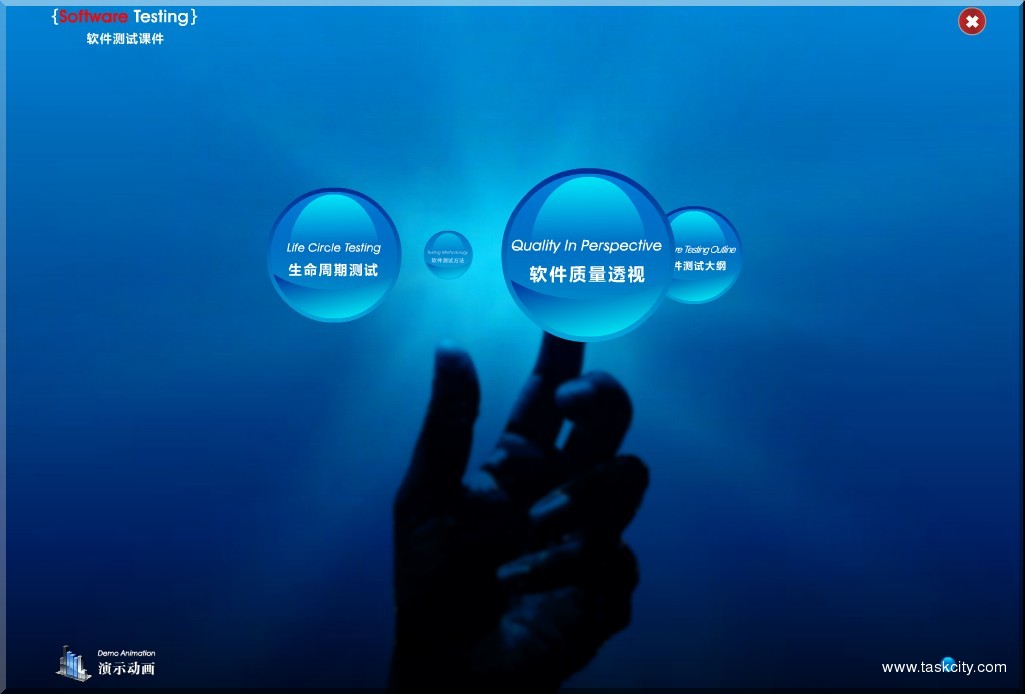
Task: Select the 生命周期测试 sphere
Action: coord(333,266)
